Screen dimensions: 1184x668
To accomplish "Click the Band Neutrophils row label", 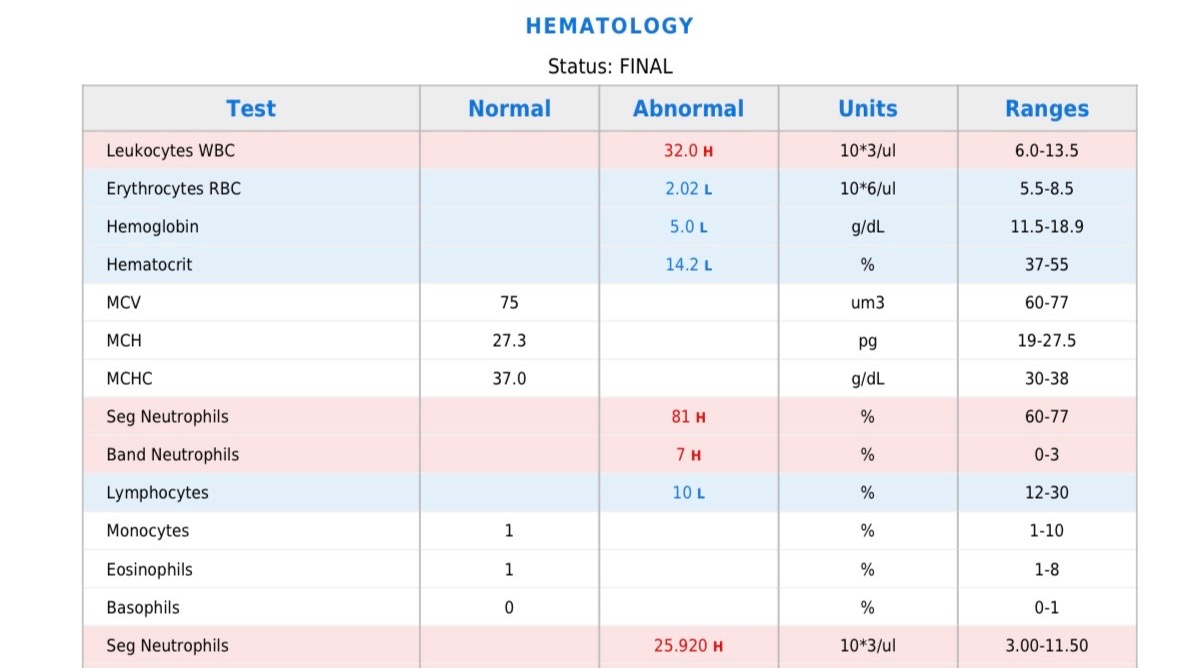I will point(172,455).
